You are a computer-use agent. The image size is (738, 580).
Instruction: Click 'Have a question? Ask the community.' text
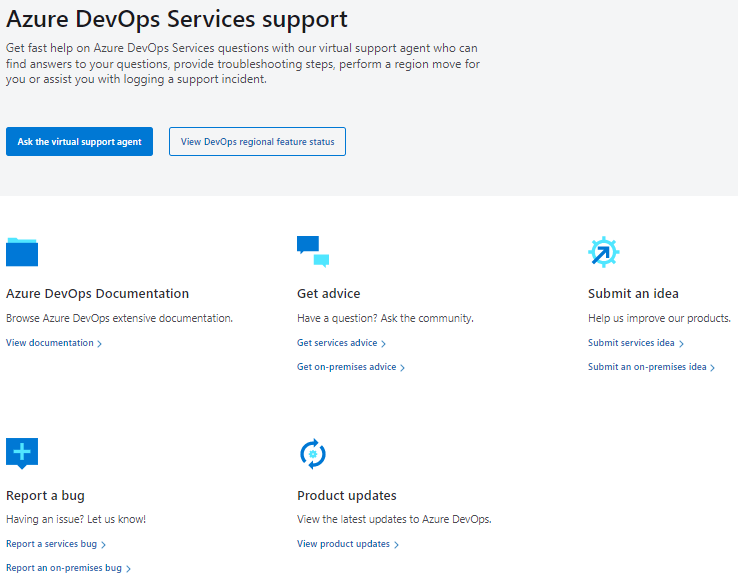click(385, 318)
